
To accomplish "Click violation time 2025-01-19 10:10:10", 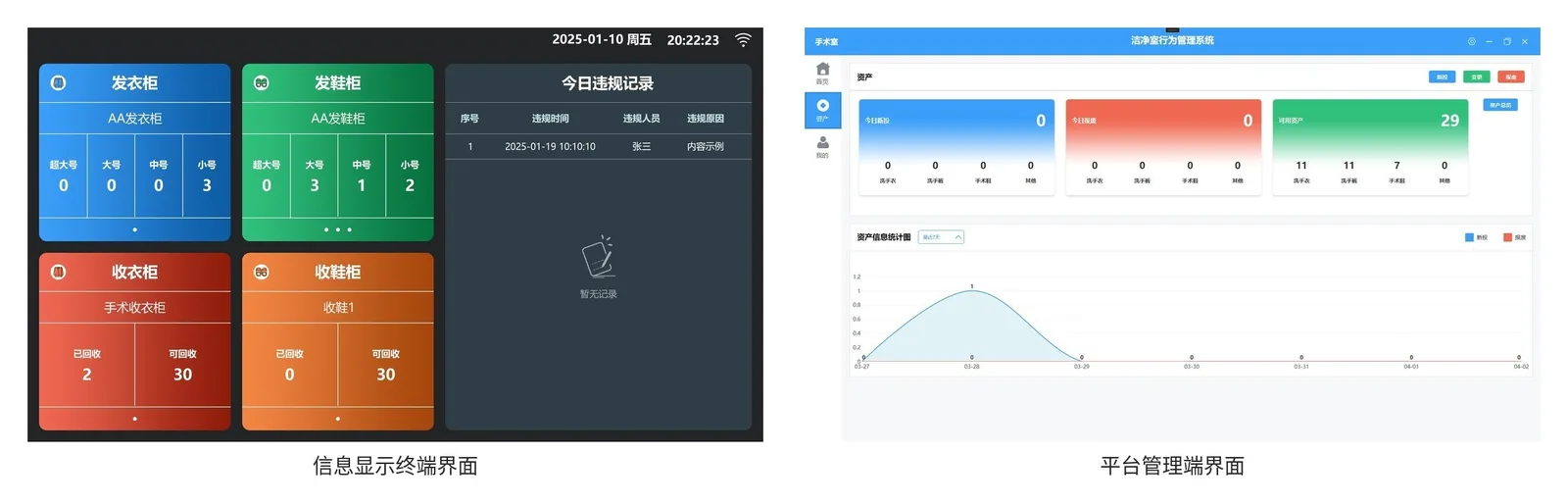I will pyautogui.click(x=550, y=146).
